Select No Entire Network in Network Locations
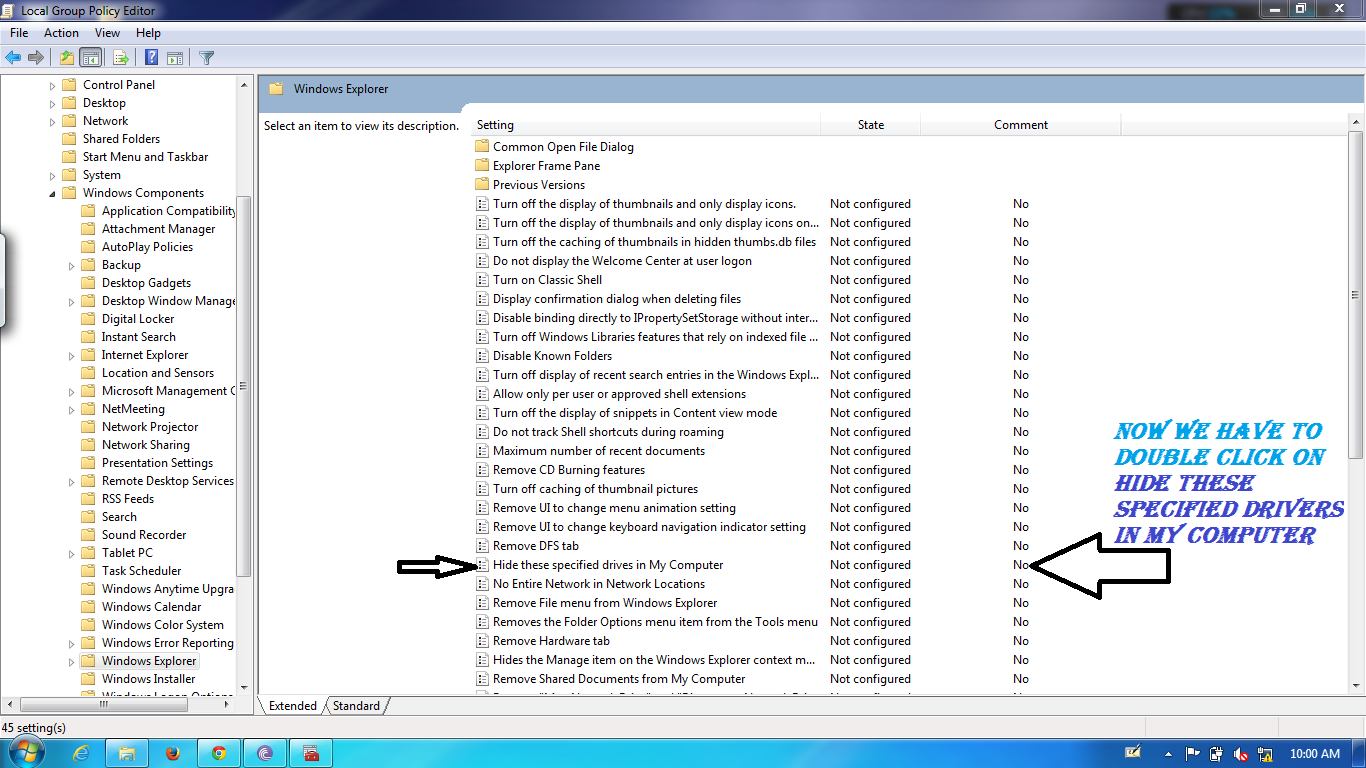The height and width of the screenshot is (768, 1366). pos(599,584)
